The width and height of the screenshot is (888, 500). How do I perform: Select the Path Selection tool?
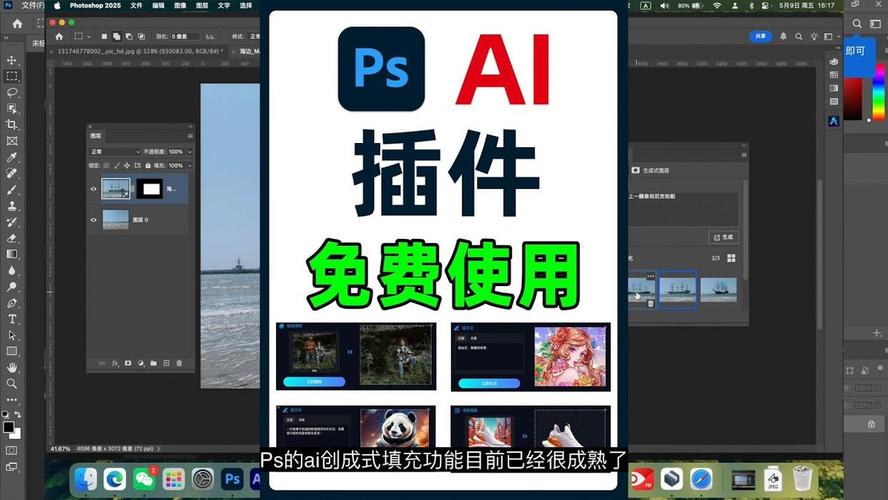[11, 335]
